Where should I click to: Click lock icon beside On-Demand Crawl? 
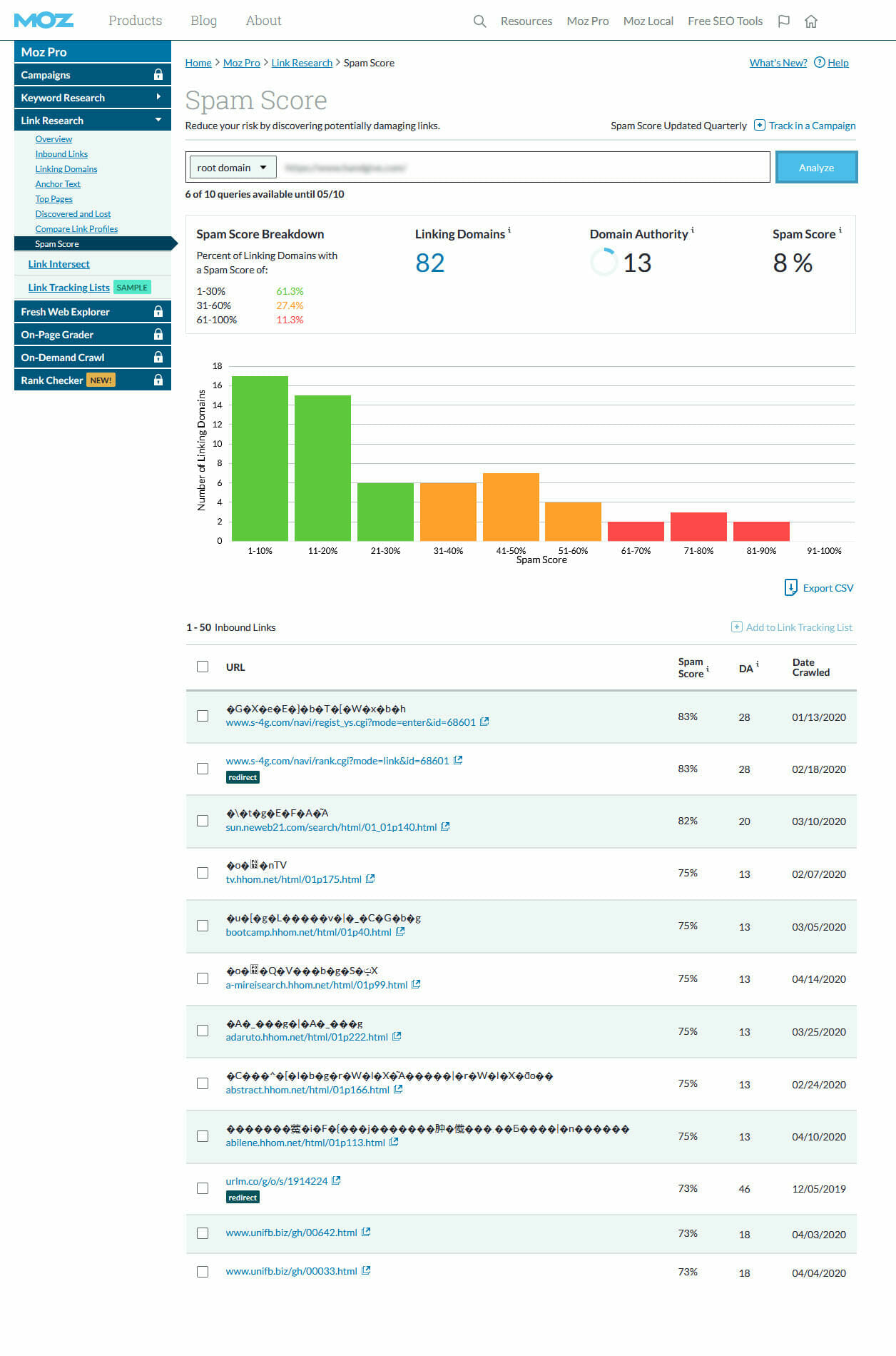click(158, 357)
